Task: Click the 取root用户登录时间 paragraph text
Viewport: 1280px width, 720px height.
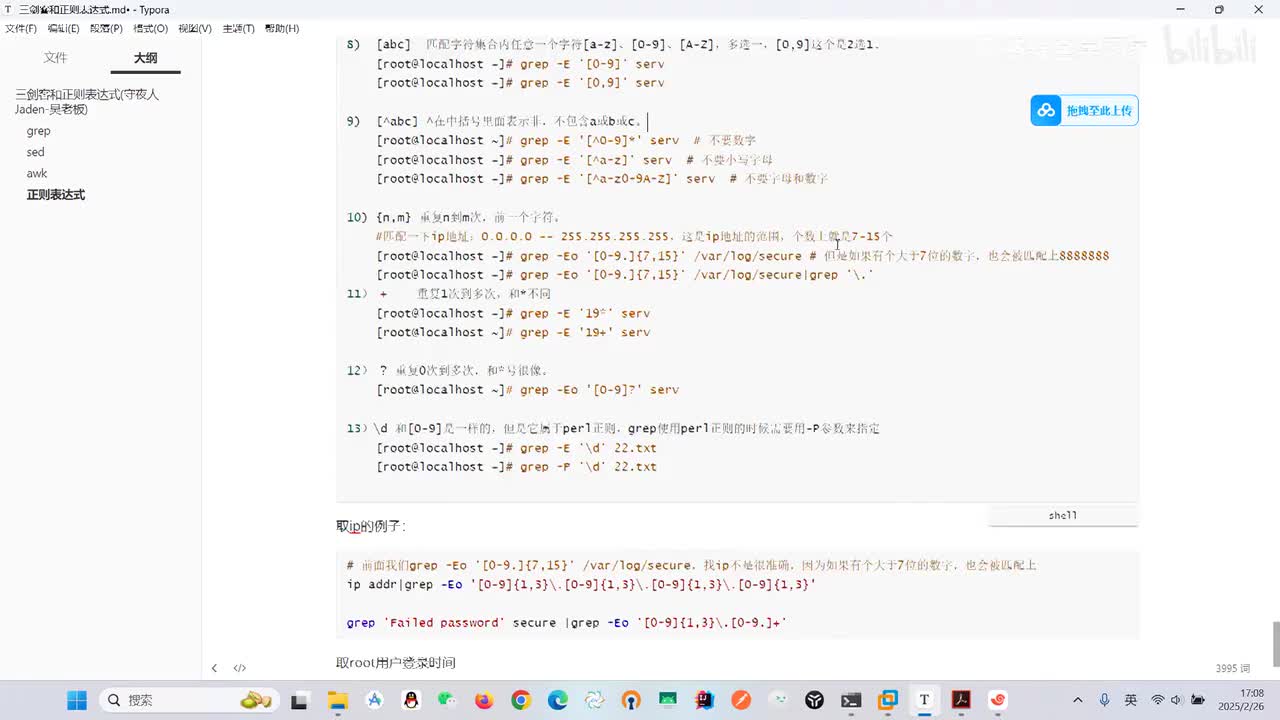Action: 396,663
